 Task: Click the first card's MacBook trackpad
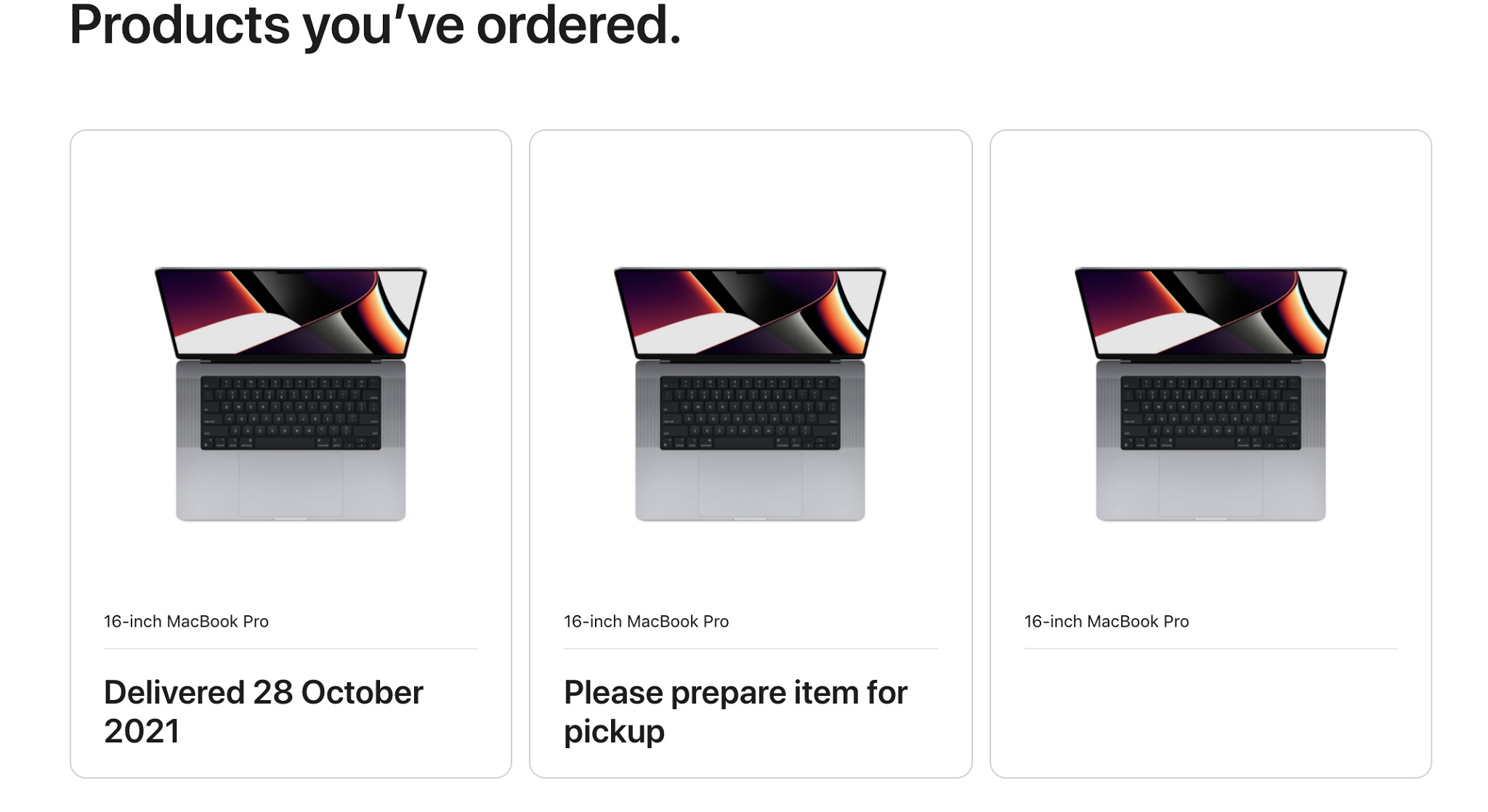pyautogui.click(x=291, y=484)
